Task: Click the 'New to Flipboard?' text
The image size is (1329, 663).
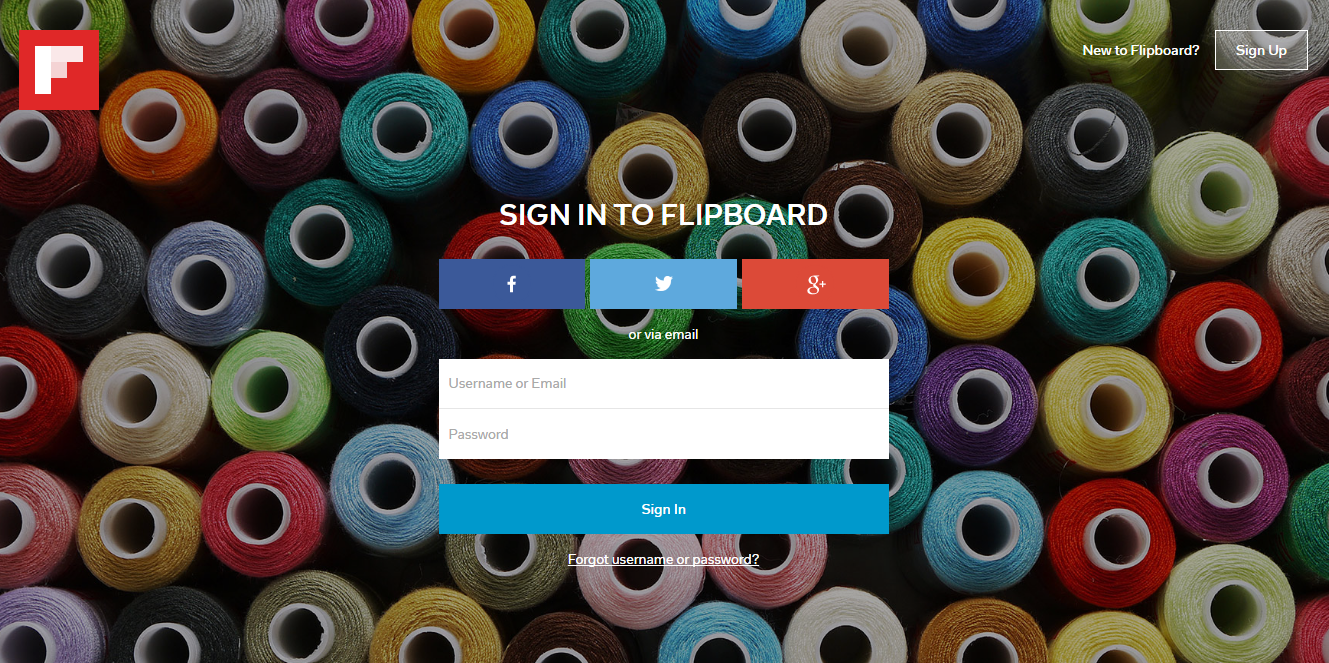Action: [x=1141, y=50]
